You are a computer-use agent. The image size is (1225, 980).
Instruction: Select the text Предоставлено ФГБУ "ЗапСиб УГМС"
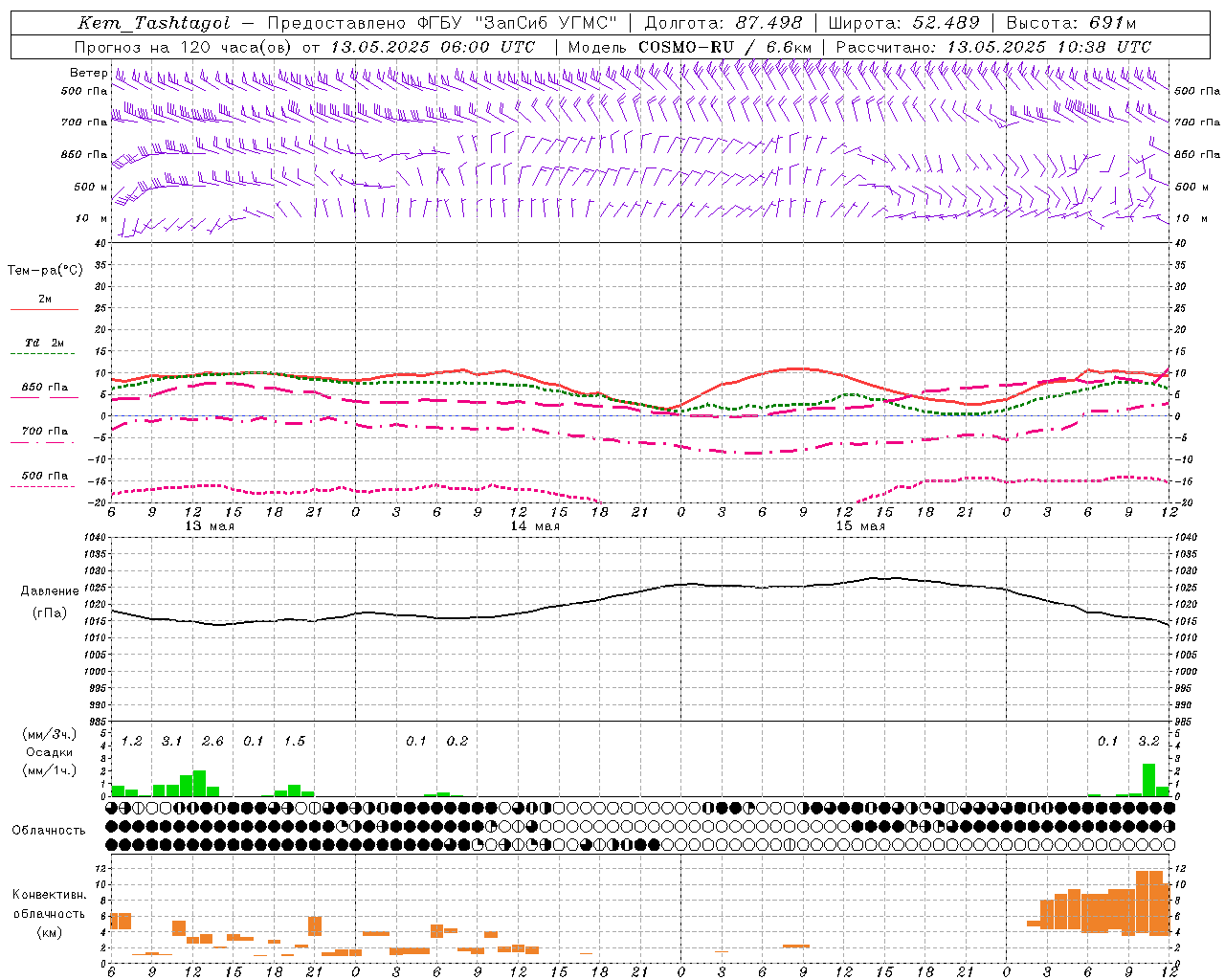[442, 23]
